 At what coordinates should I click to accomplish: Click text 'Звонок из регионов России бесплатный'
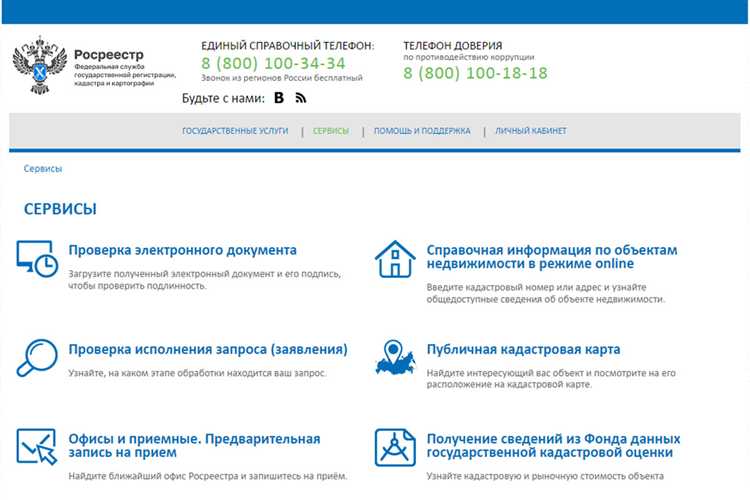pyautogui.click(x=282, y=78)
